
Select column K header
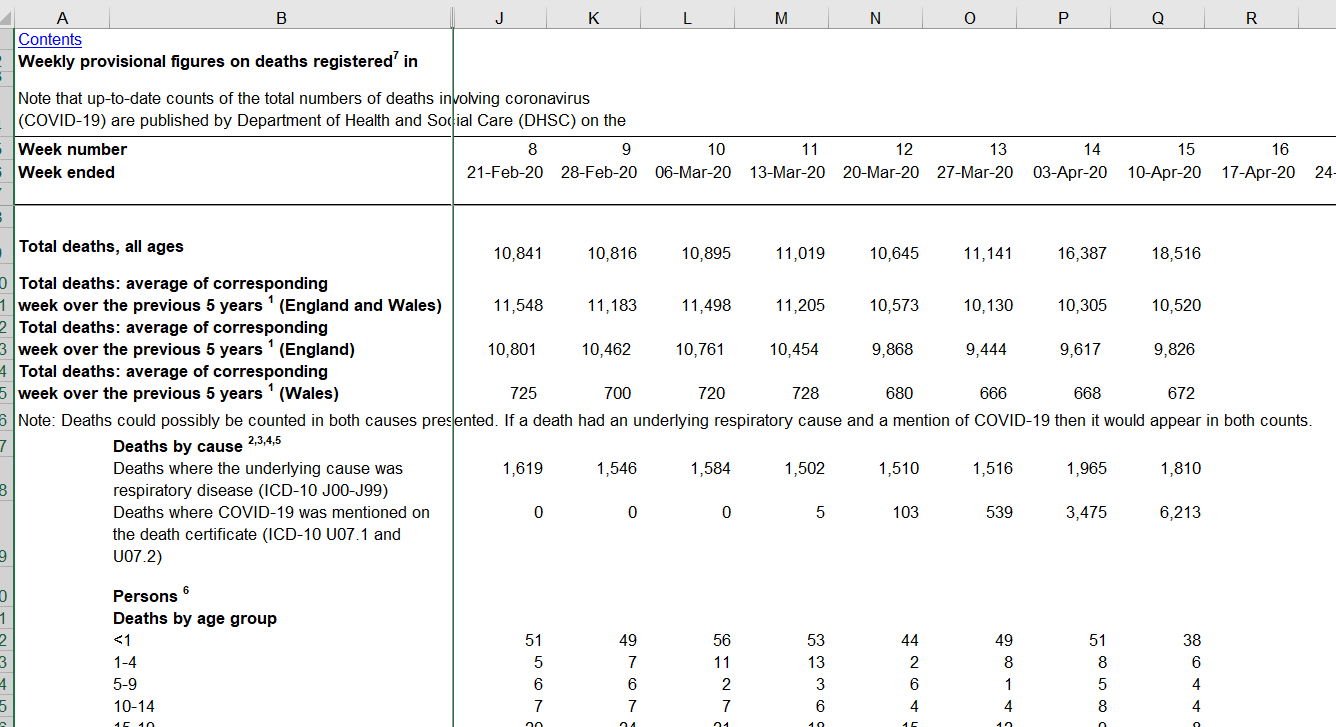point(594,18)
